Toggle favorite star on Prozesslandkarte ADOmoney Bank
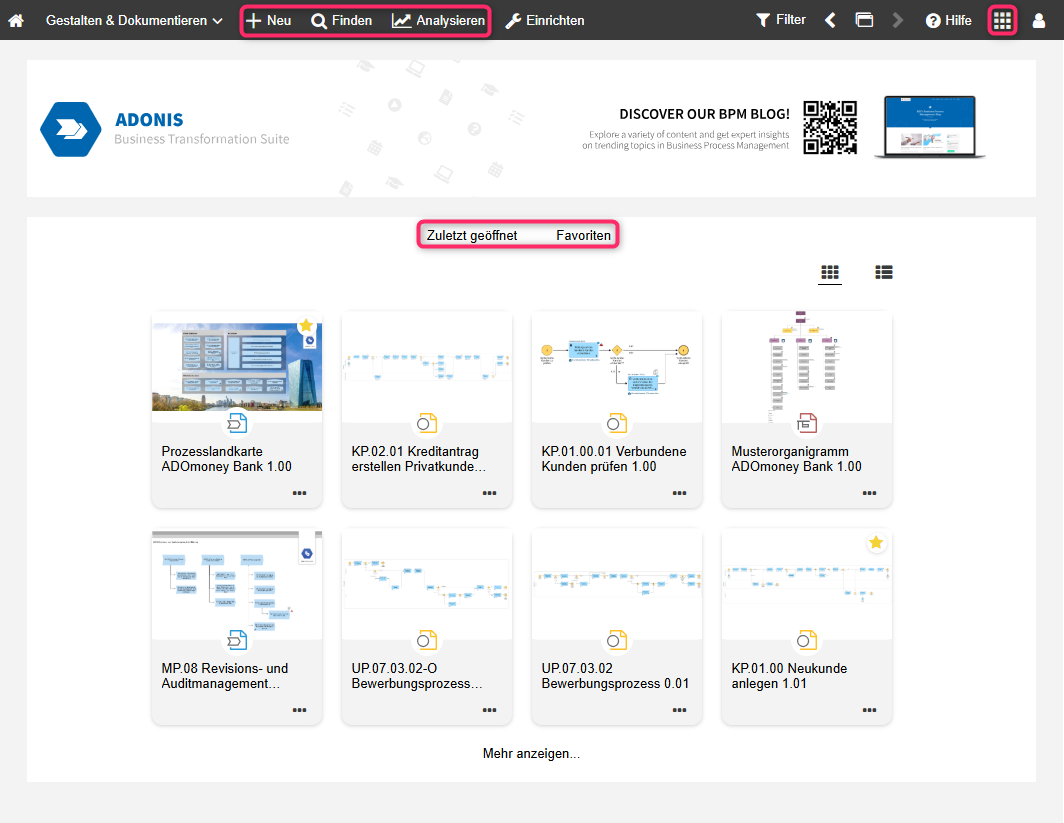Image resolution: width=1064 pixels, height=823 pixels. click(306, 326)
